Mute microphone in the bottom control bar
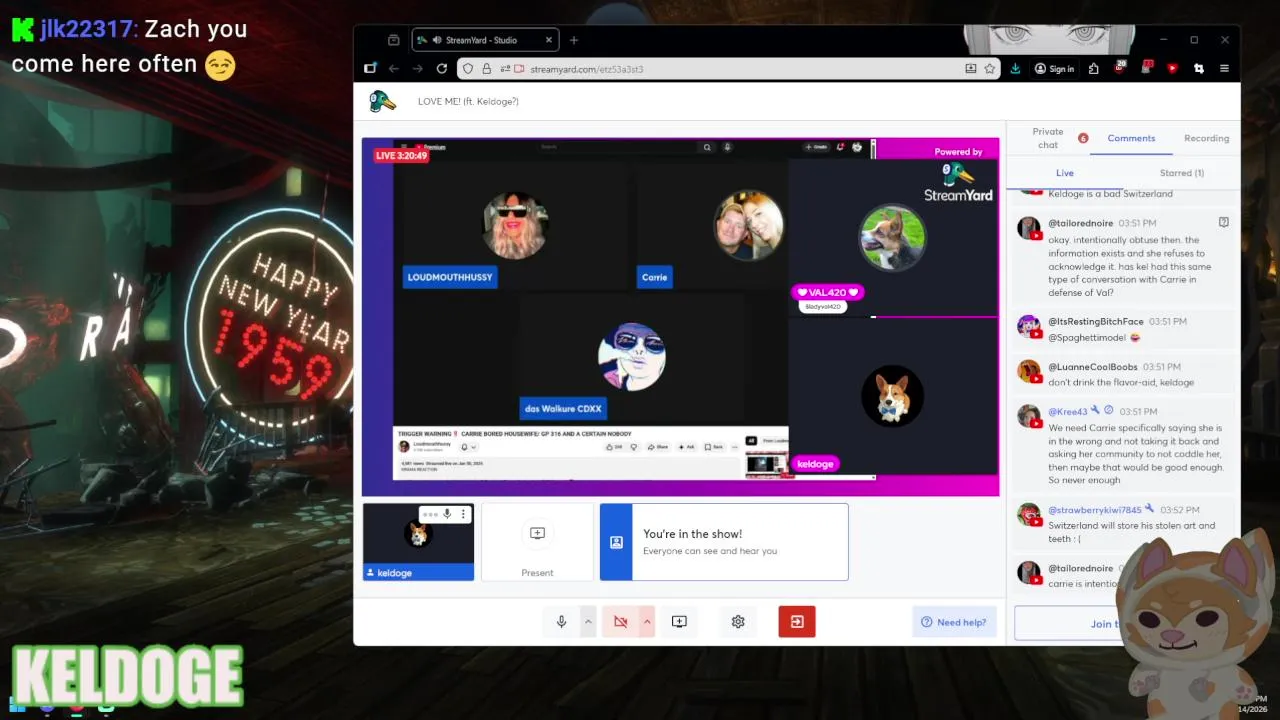The image size is (1280, 720). pyautogui.click(x=561, y=622)
